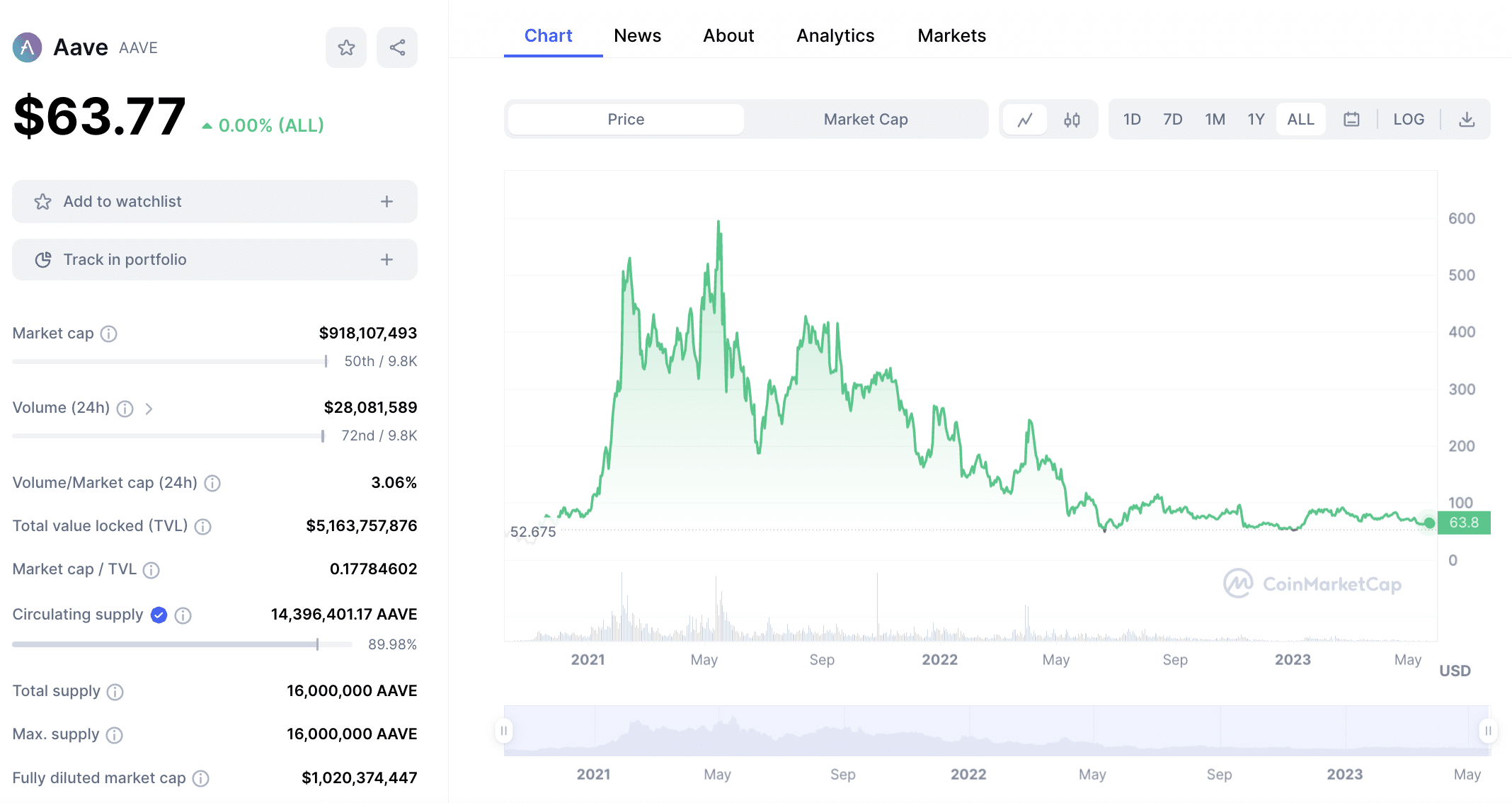Click the share icon button
Viewport: 1512px width, 803px height.
click(397, 47)
